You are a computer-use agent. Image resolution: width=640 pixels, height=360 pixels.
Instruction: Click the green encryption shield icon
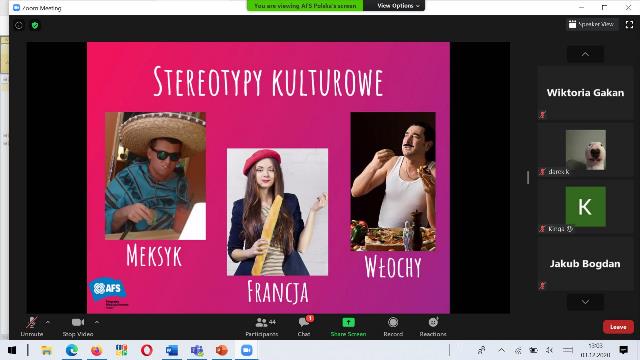click(x=35, y=25)
